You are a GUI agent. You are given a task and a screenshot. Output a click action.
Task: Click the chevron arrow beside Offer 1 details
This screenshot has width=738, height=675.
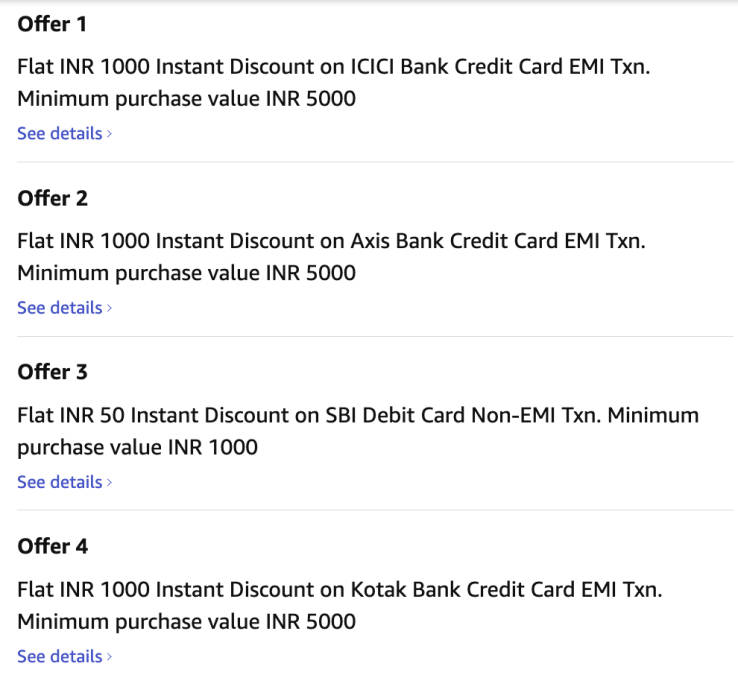[109, 134]
